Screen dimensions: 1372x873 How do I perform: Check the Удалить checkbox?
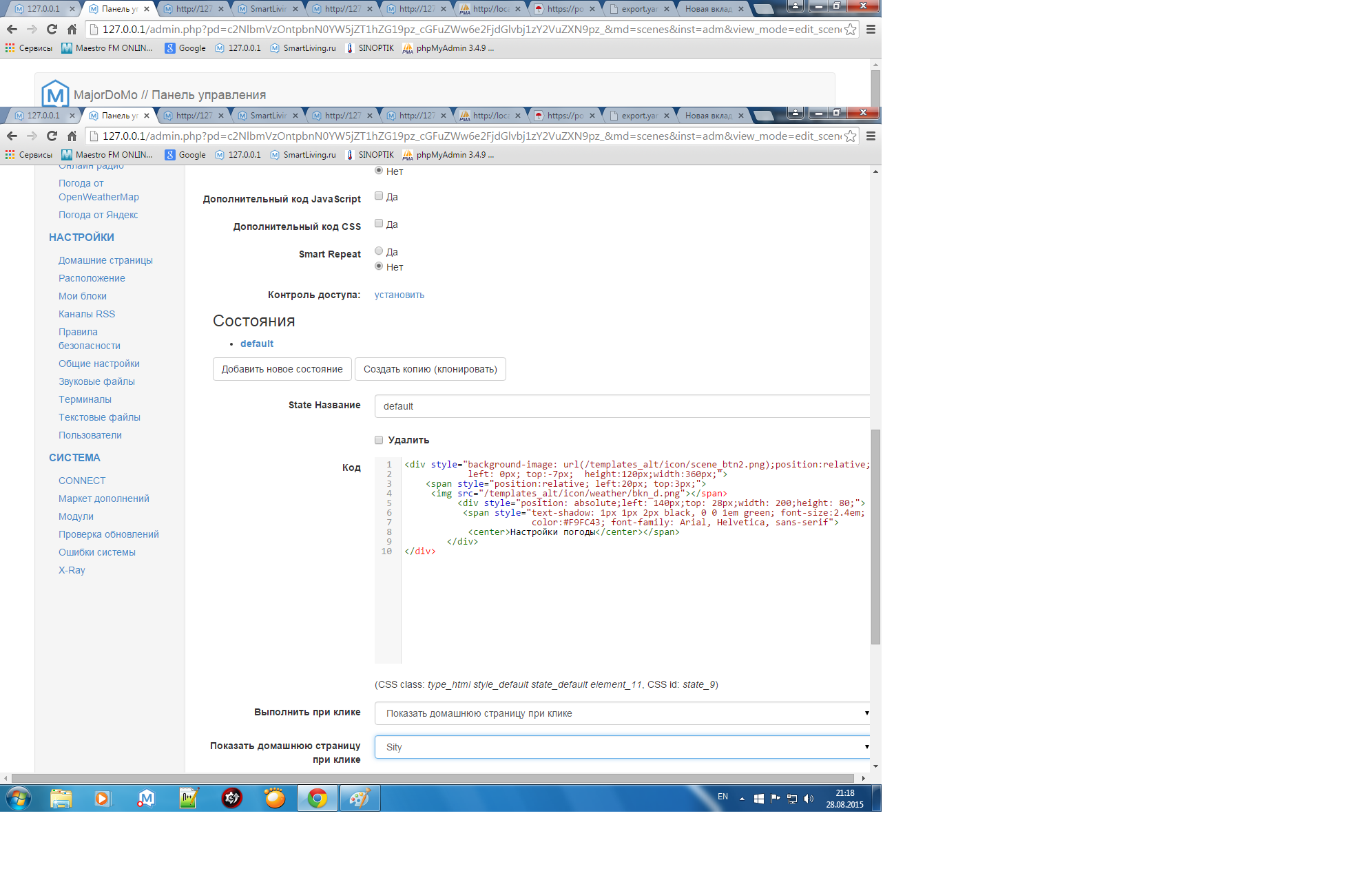[379, 440]
